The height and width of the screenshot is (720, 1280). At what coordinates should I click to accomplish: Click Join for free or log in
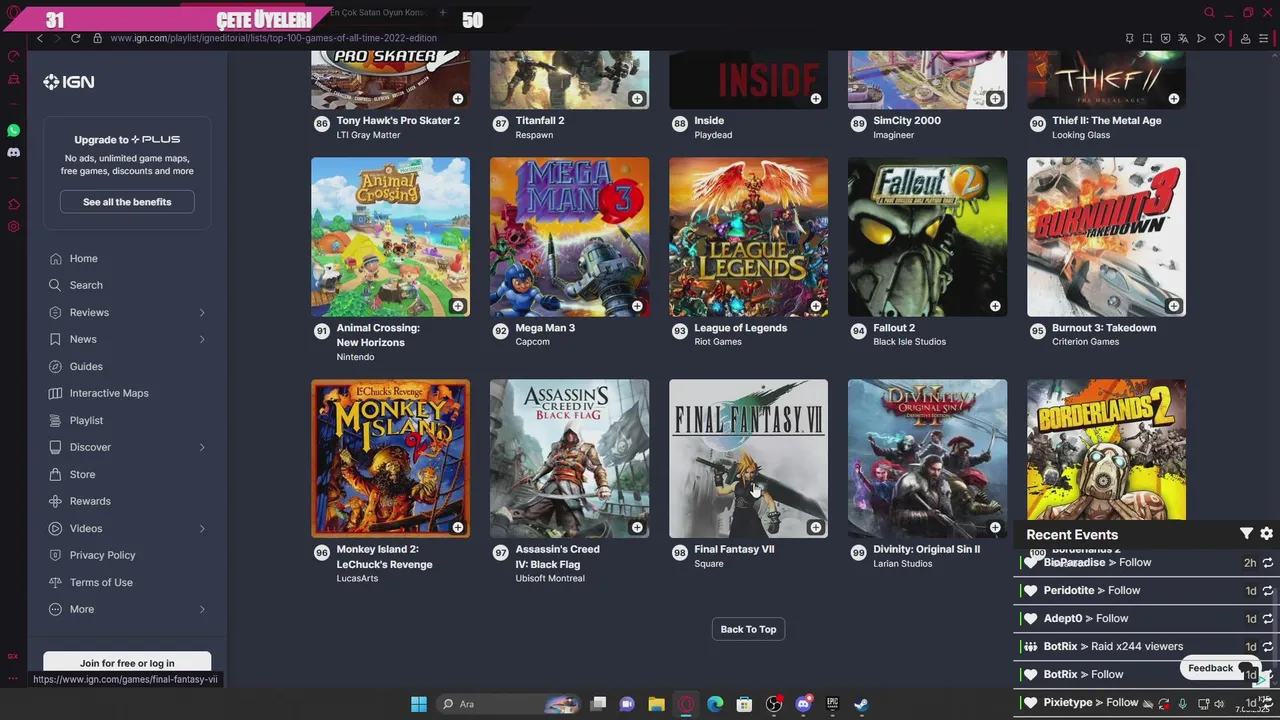[127, 663]
